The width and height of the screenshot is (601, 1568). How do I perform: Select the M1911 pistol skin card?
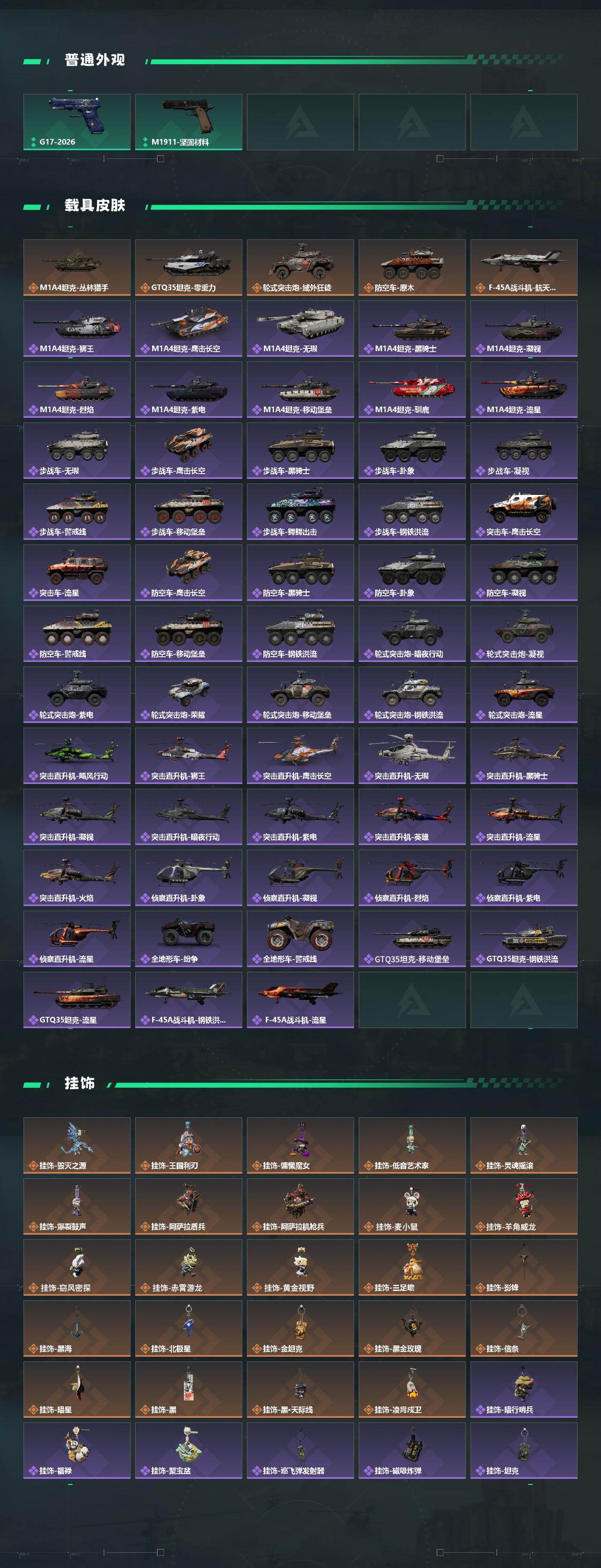pos(189,122)
